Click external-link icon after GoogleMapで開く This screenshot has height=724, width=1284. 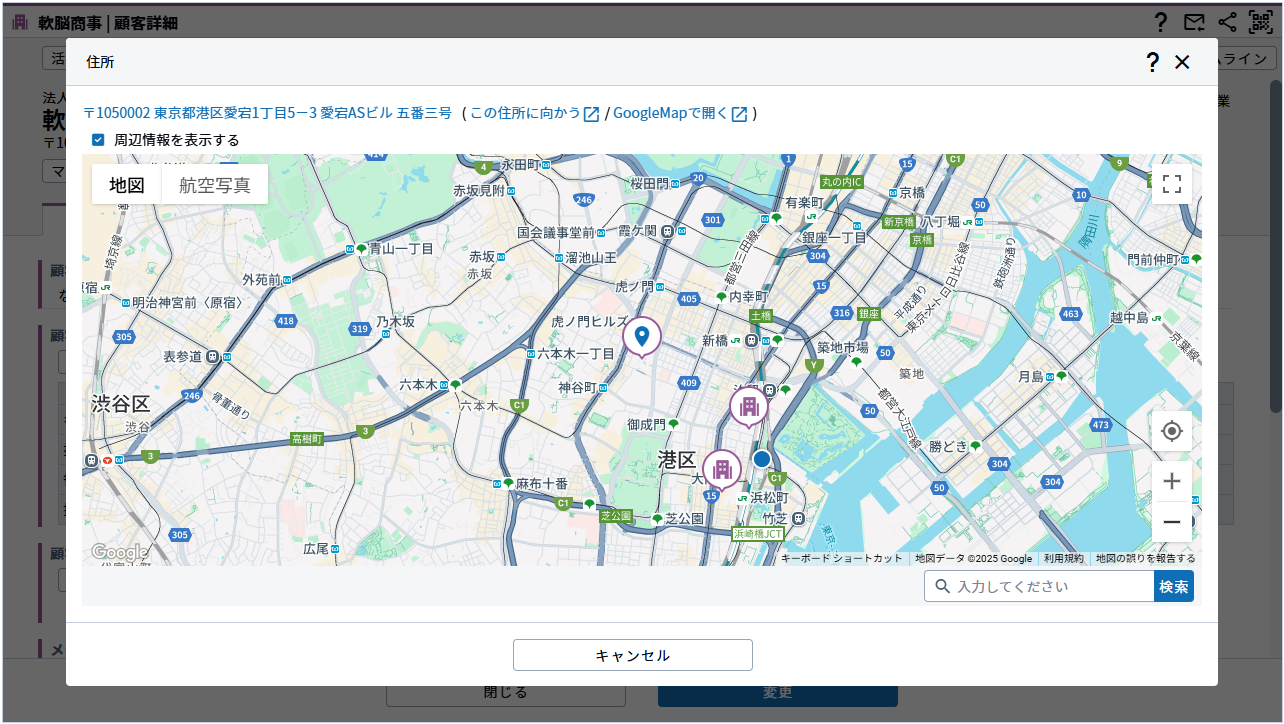point(739,114)
